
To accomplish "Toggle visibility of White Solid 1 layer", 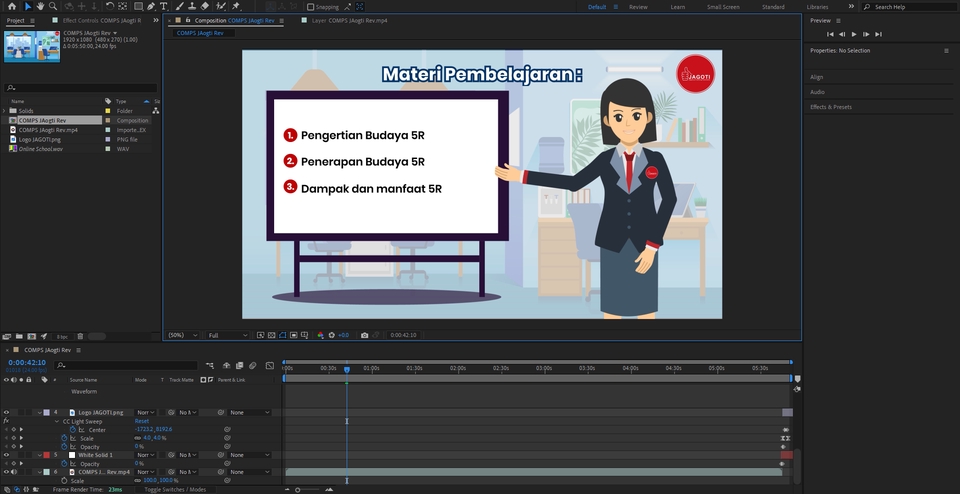I will pos(6,455).
